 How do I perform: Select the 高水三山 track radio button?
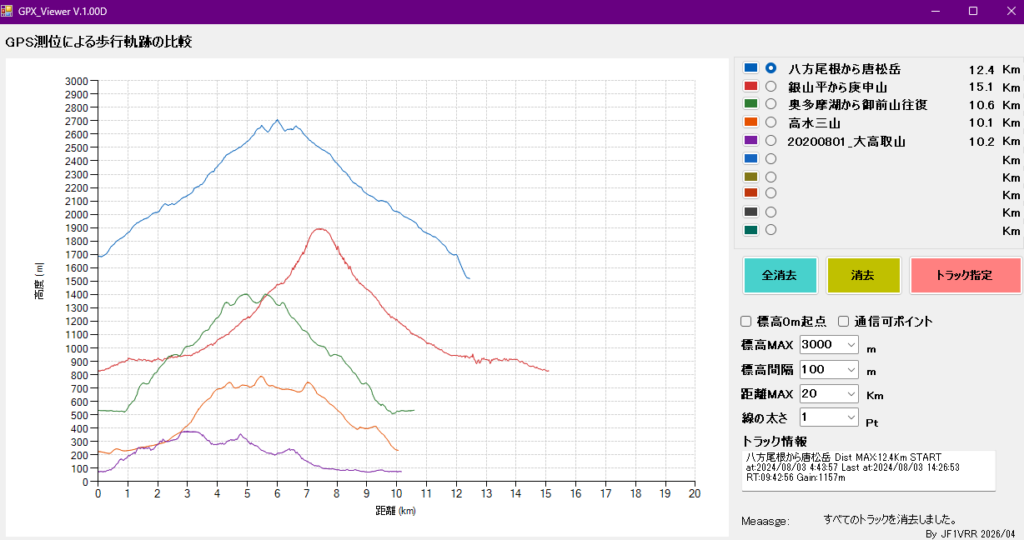(x=771, y=123)
